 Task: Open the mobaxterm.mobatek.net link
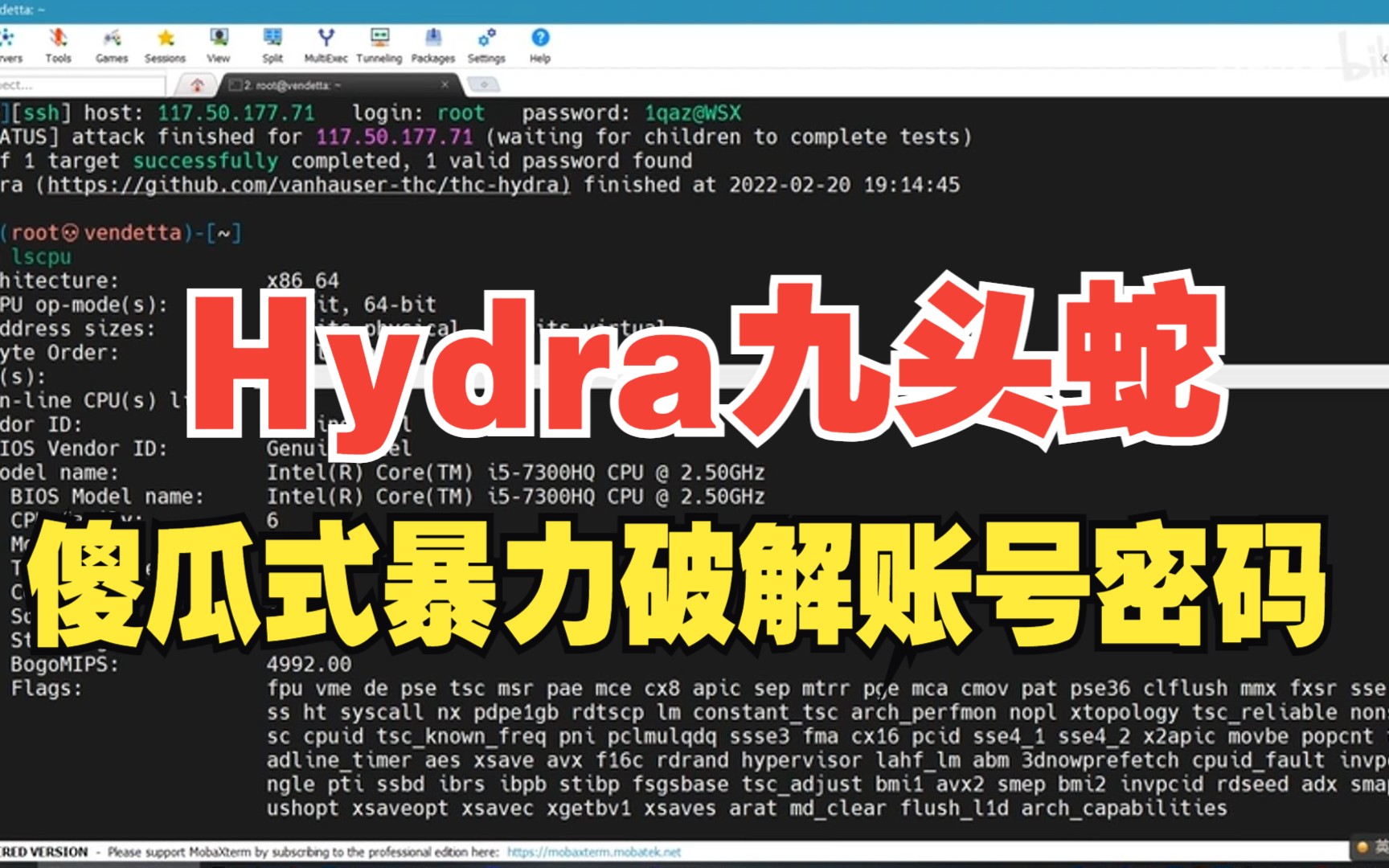(x=594, y=852)
